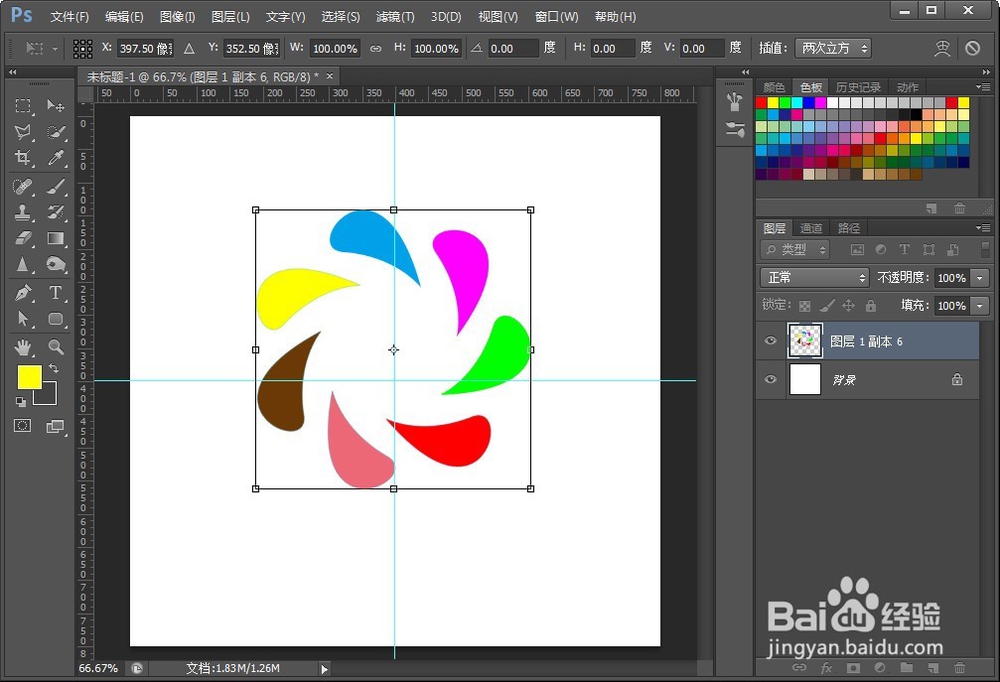Open interpolation dropdown 两次立方

[833, 48]
